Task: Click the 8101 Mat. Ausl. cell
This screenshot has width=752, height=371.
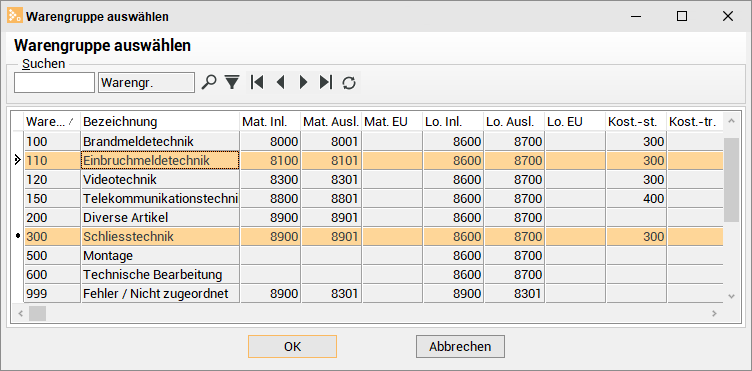Action: coord(331,160)
